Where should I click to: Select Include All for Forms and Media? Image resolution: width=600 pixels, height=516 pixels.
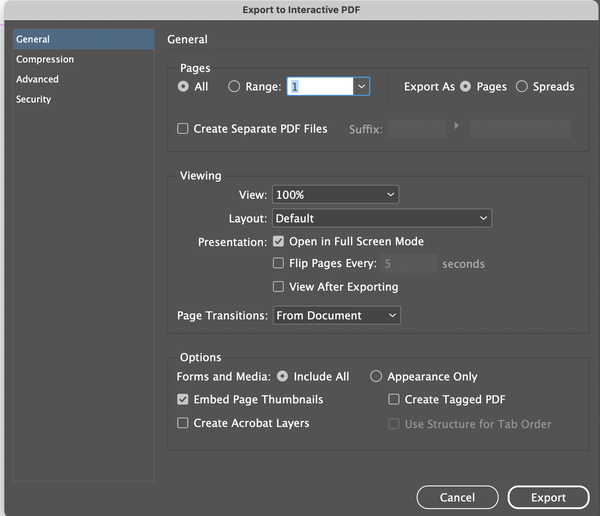tap(282, 377)
